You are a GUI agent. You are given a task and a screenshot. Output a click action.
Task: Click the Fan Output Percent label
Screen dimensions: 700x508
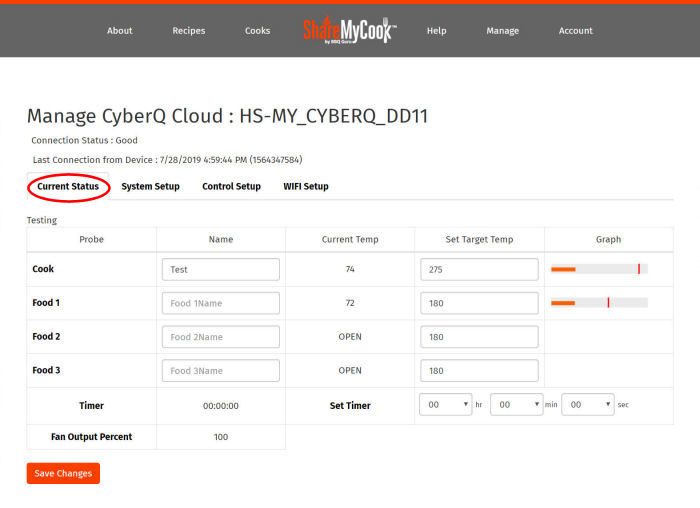(x=92, y=437)
